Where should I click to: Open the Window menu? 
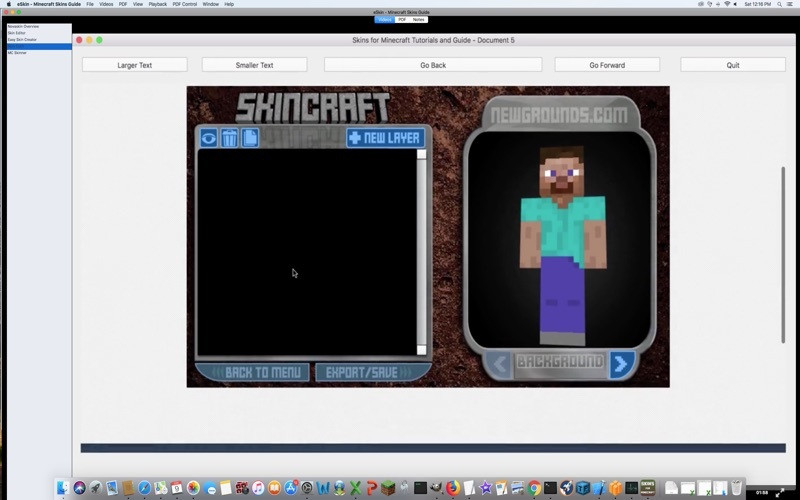211,4
